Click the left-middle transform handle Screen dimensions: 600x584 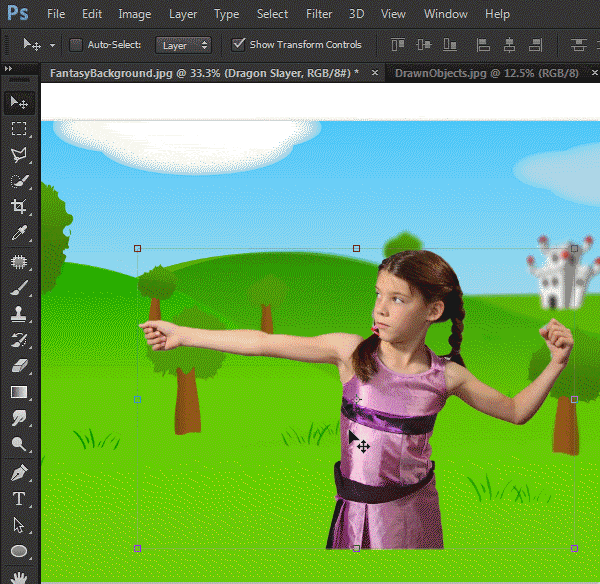(x=137, y=400)
